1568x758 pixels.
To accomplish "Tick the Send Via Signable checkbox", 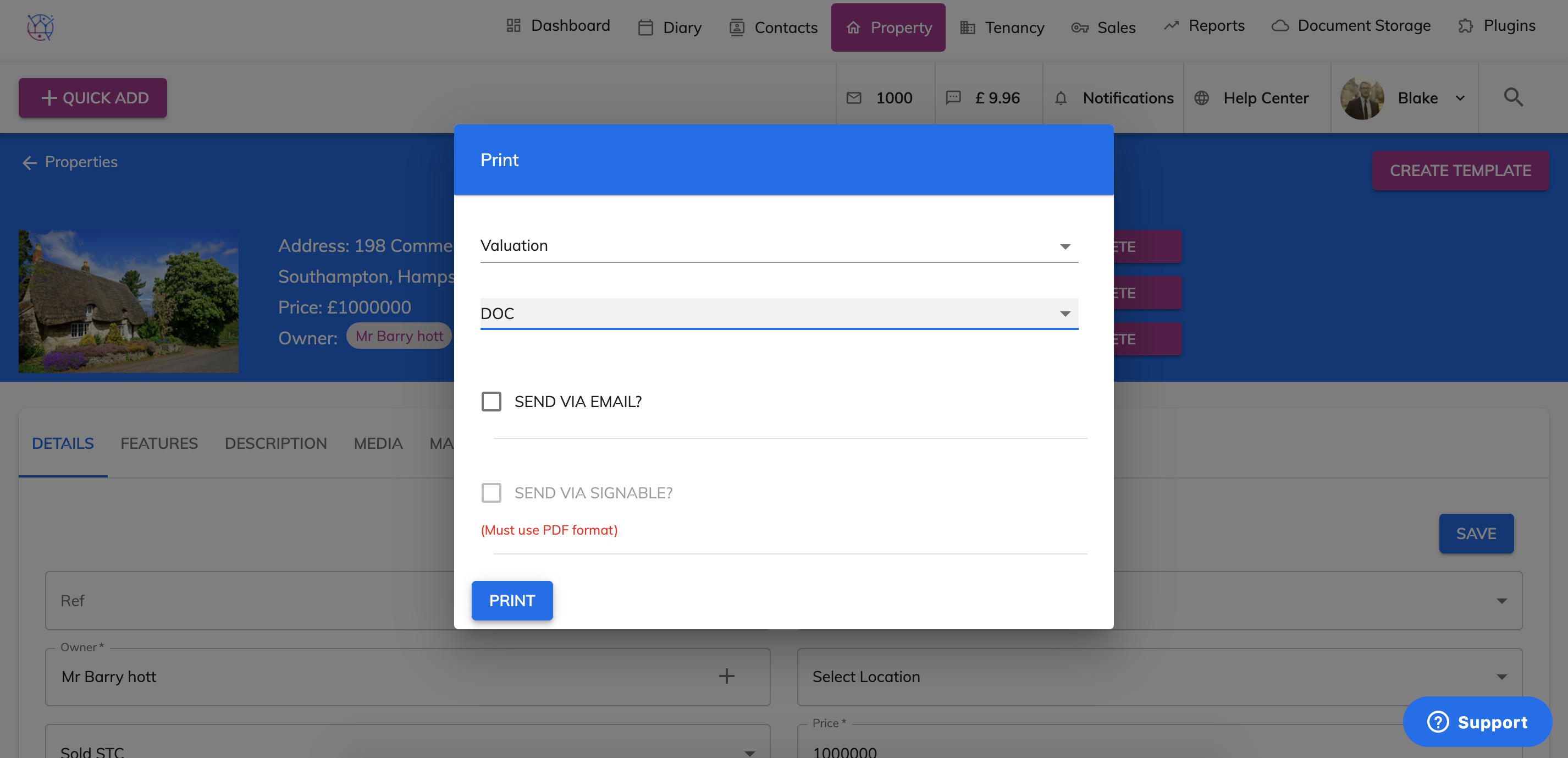I will [x=491, y=492].
